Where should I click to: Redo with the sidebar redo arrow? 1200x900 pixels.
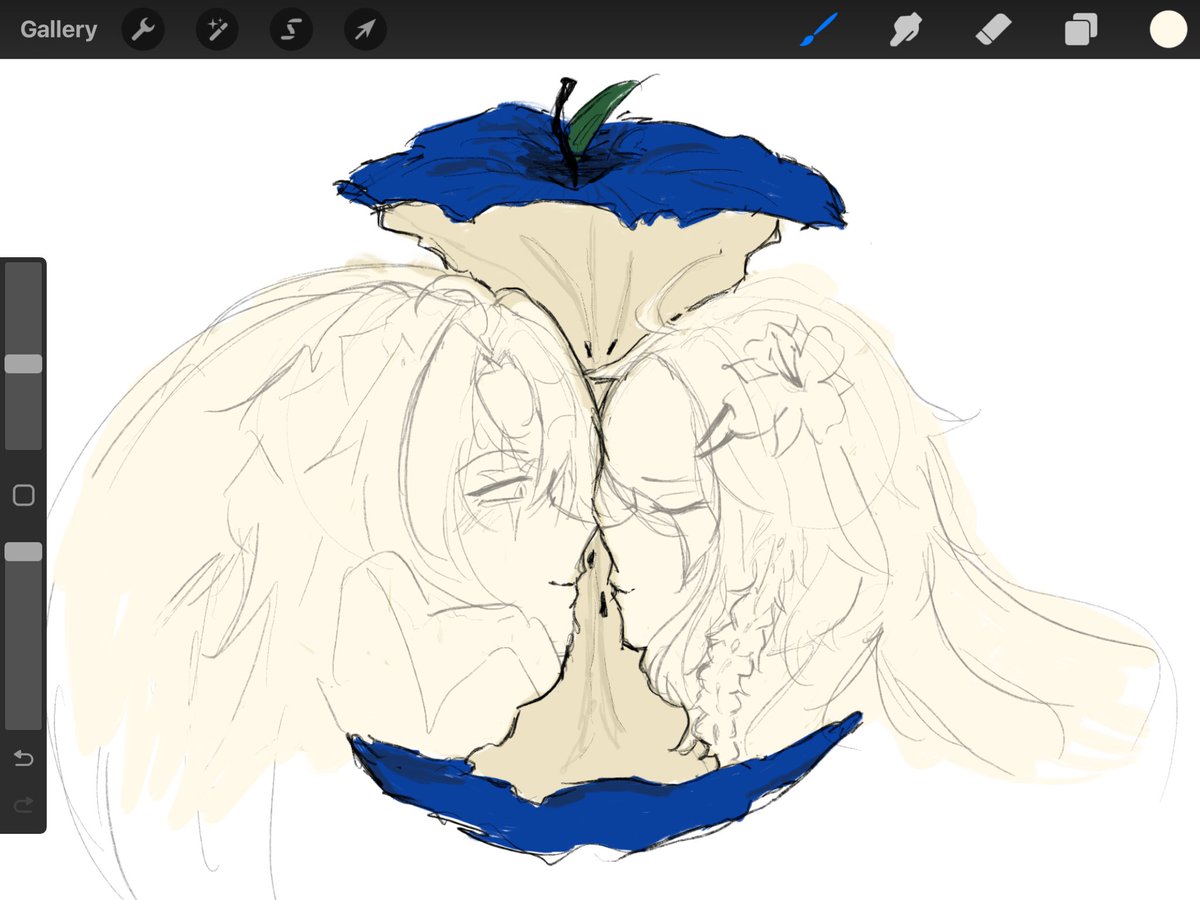(23, 804)
